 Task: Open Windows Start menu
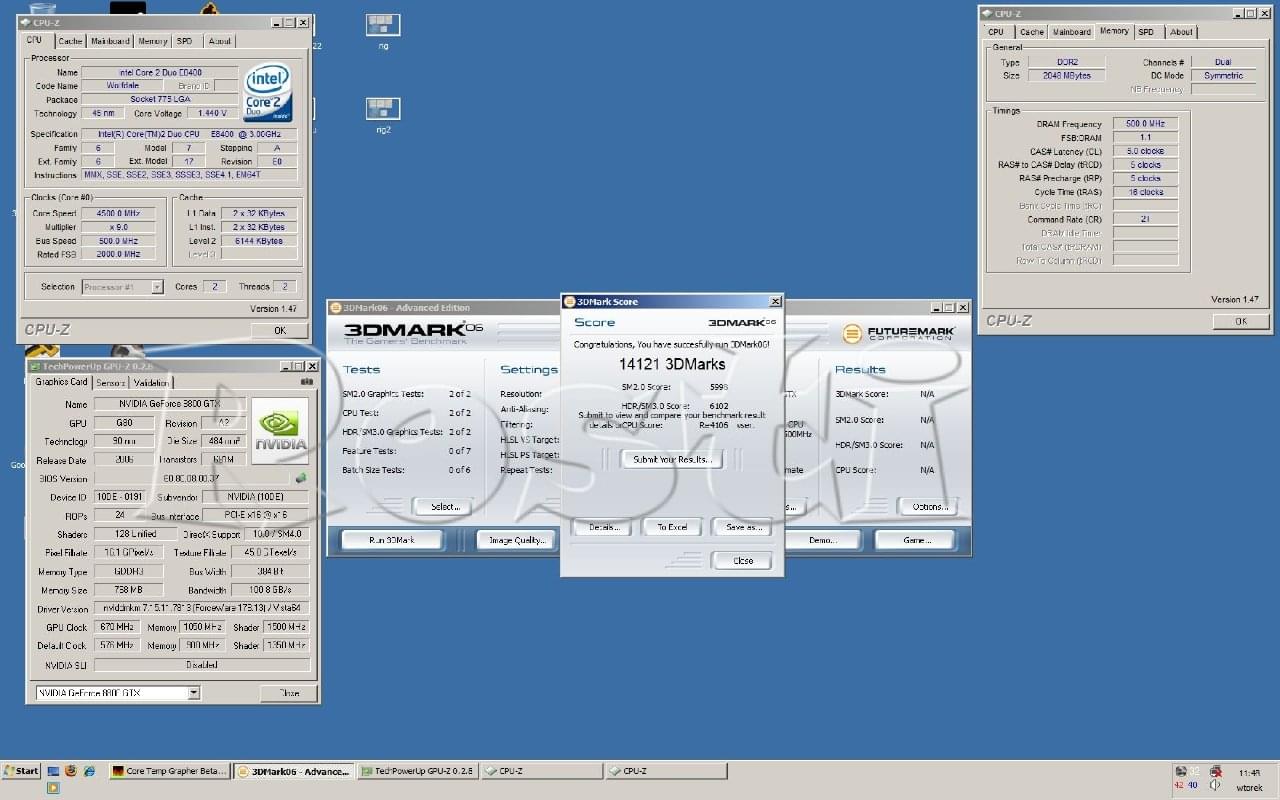[x=21, y=771]
